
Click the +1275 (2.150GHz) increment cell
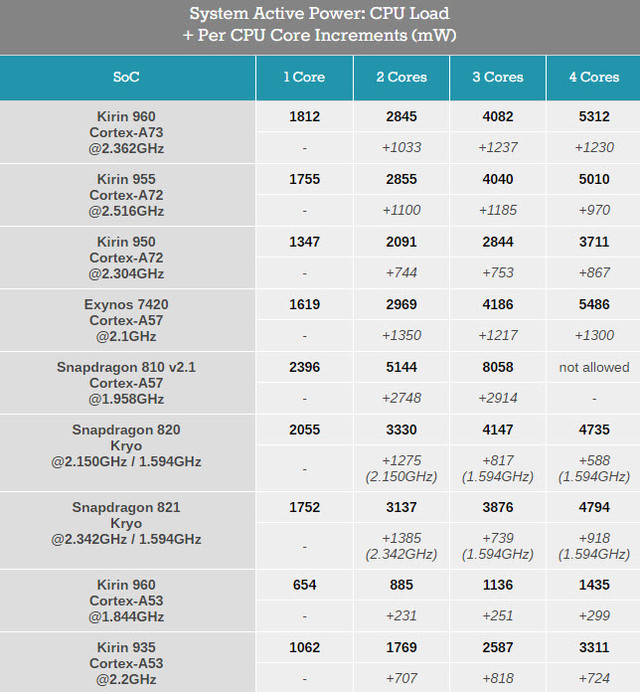point(401,468)
